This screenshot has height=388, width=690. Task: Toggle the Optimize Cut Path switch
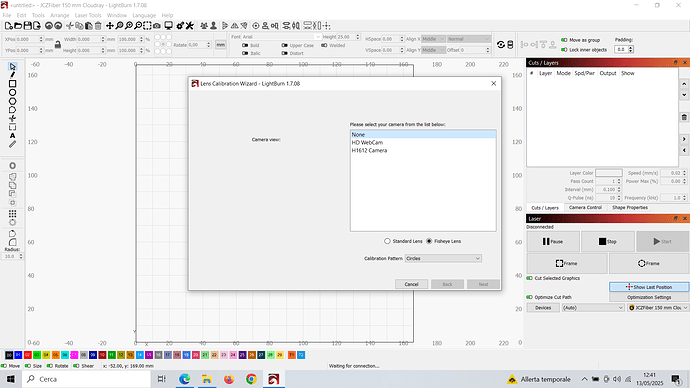pos(529,297)
